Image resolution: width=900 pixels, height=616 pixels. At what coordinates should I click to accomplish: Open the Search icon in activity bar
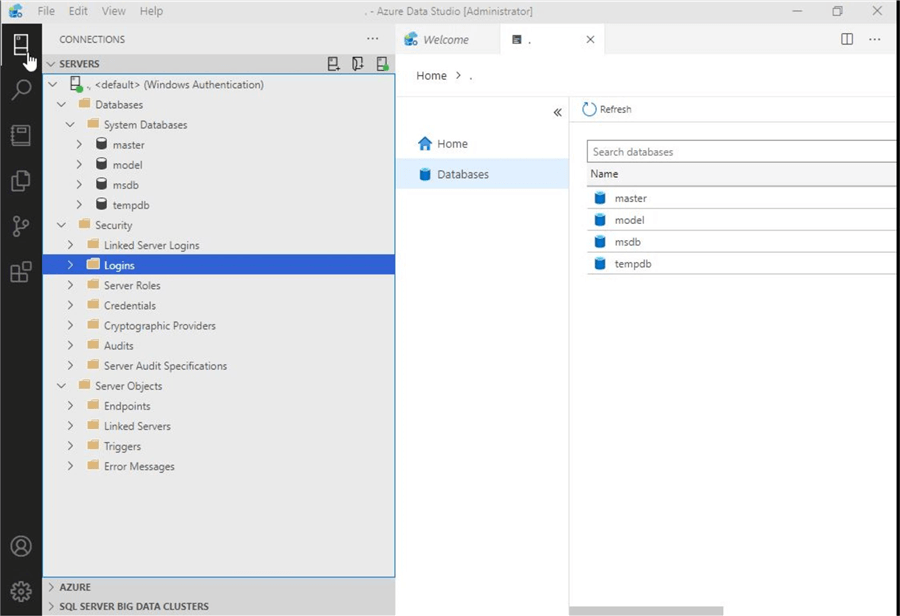[x=21, y=90]
